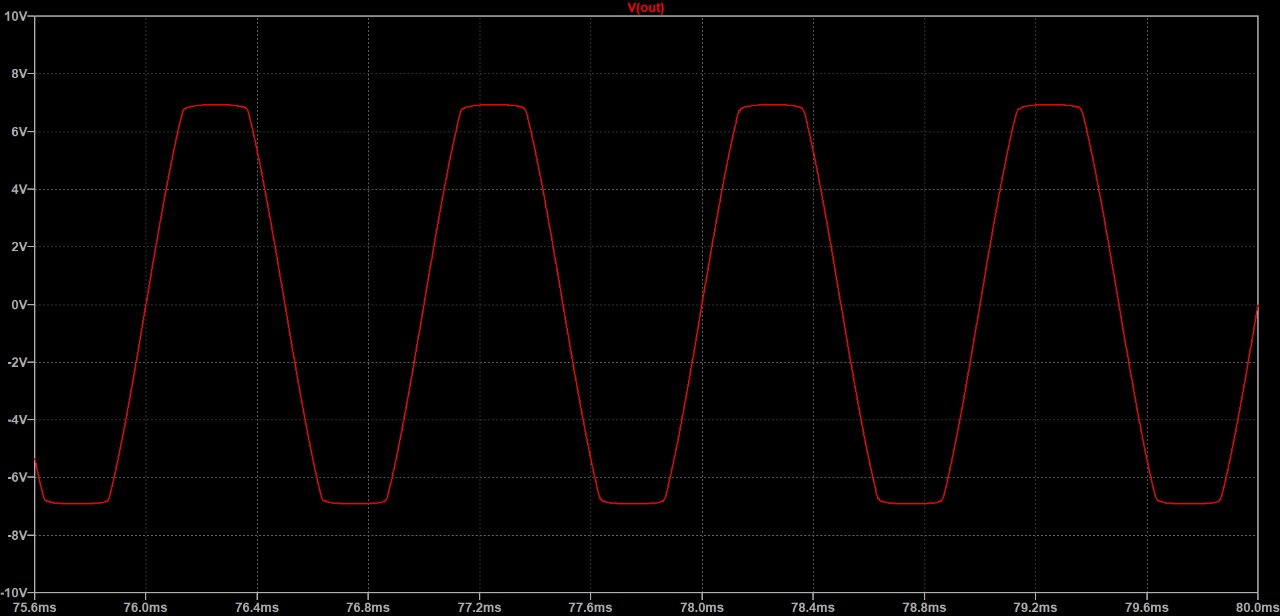Click the -8V vertical axis label
Image resolution: width=1280 pixels, height=616 pixels.
[x=18, y=535]
